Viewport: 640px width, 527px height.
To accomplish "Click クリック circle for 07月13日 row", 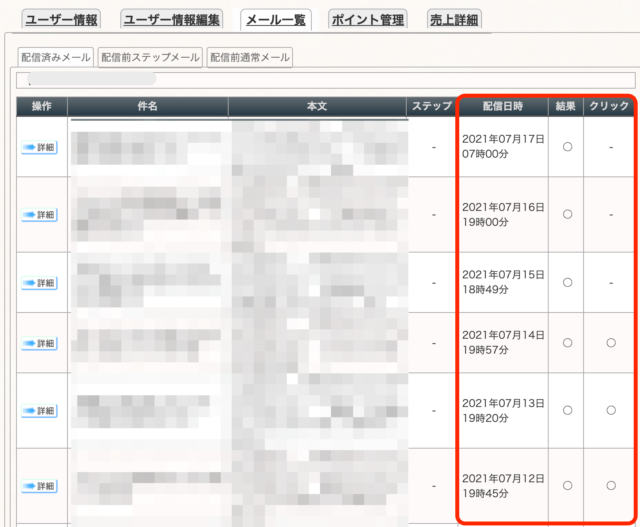I will pyautogui.click(x=611, y=410).
